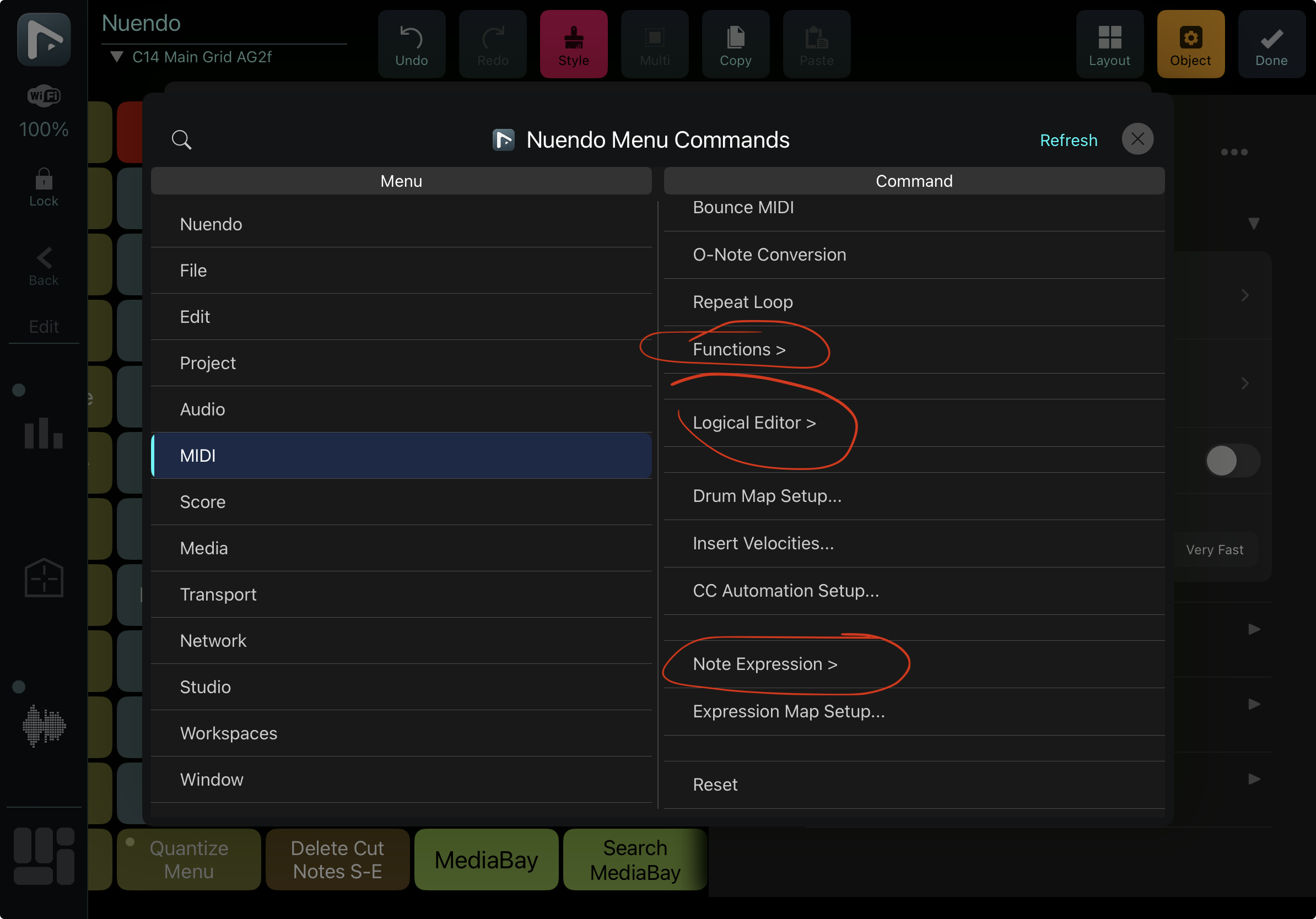Click the Undo arrow icon
The width and height of the screenshot is (1316, 919).
pyautogui.click(x=411, y=38)
